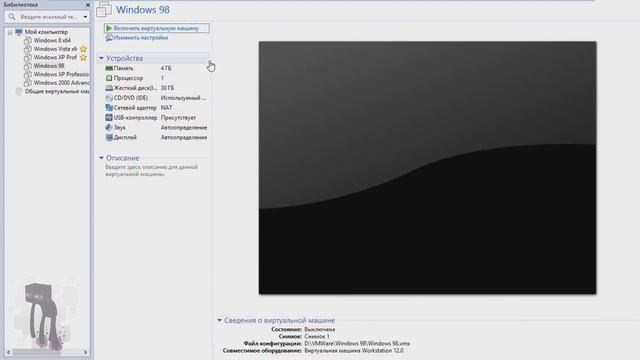Select Windows Vista x6 in library
Screen dimensions: 640x360
[x=55, y=49]
